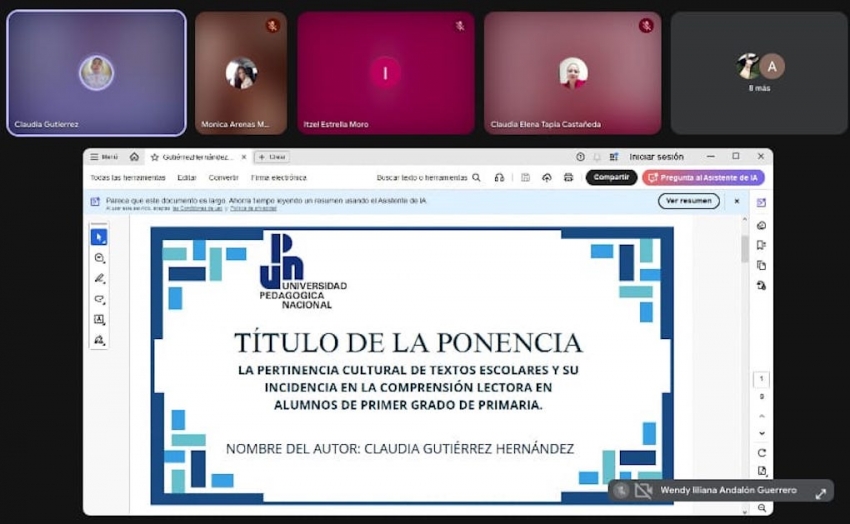This screenshot has width=850, height=524.
Task: Select Itzel Estrella Moro participant tile
Action: click(385, 73)
